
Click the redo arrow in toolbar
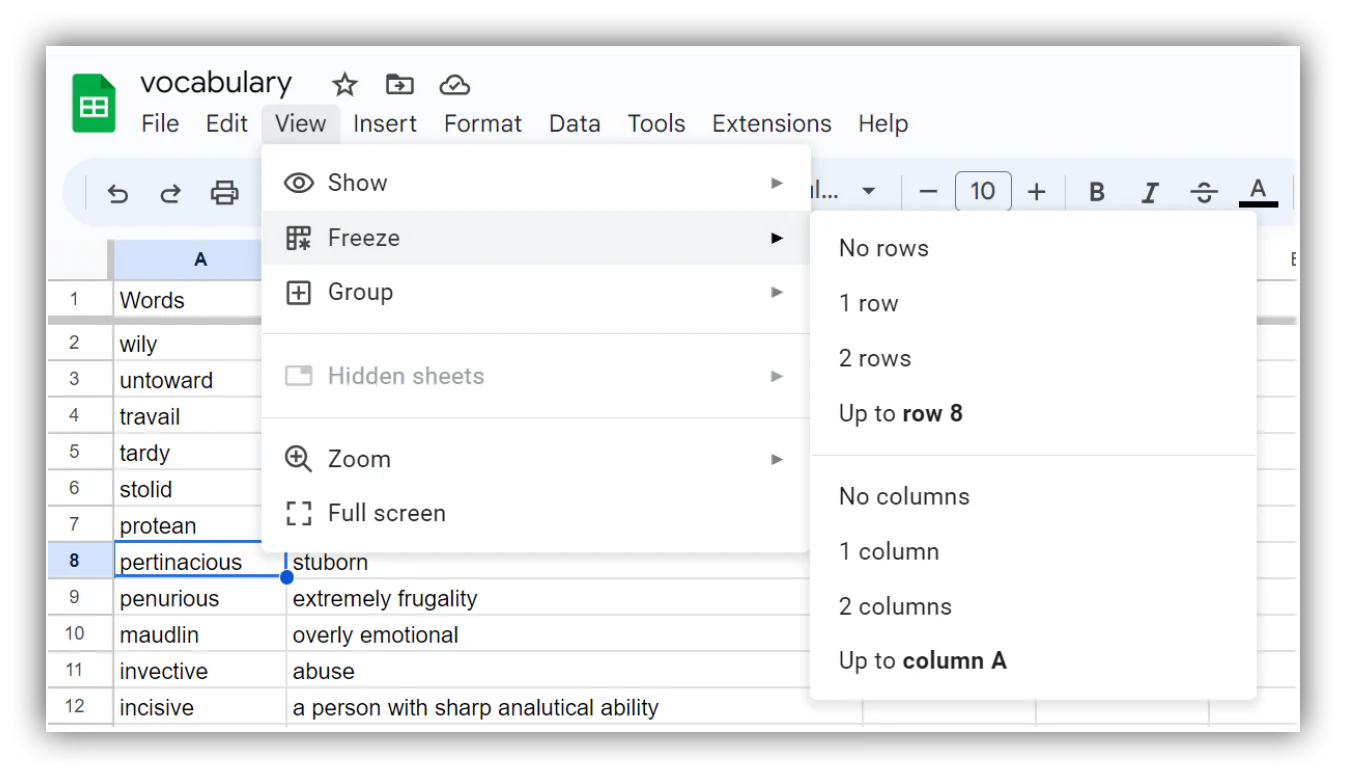pyautogui.click(x=171, y=193)
